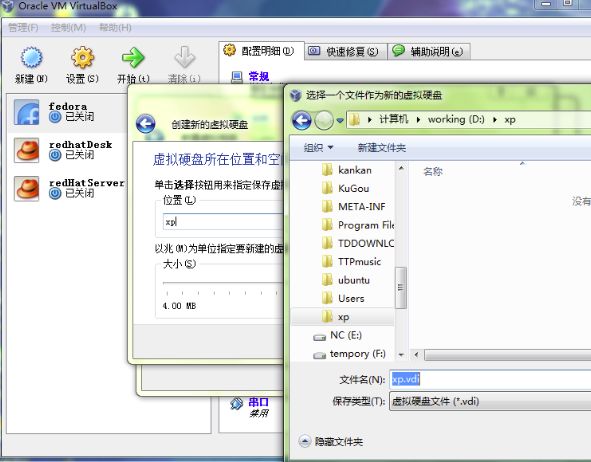
Task: Click working (D:) breadcrumb in address bar
Action: click(456, 119)
